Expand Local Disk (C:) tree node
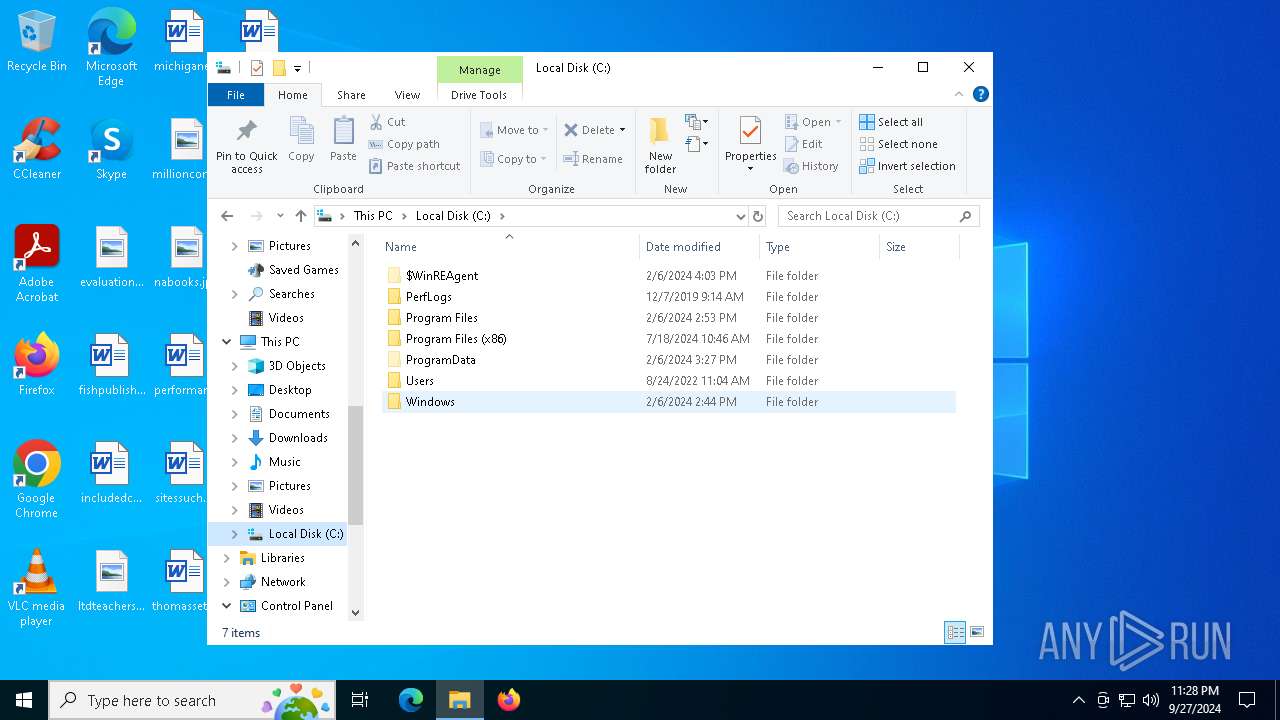1280x720 pixels. click(235, 534)
